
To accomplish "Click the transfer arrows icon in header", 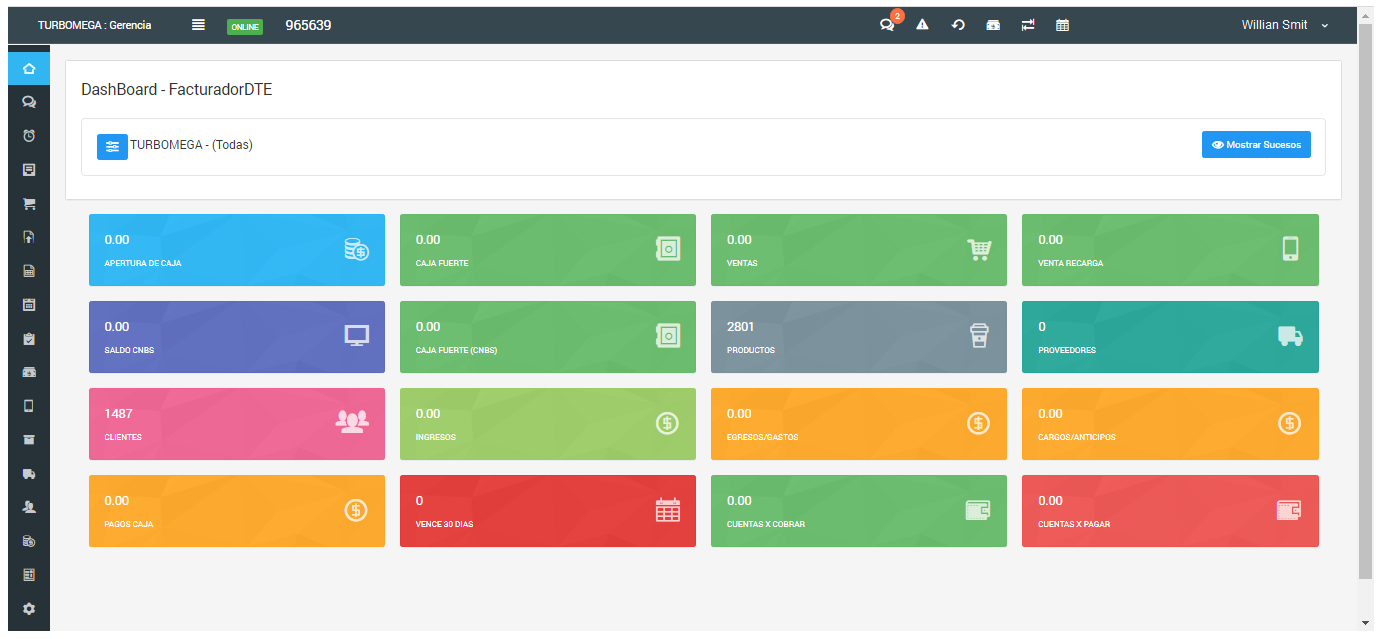I will coord(1027,25).
